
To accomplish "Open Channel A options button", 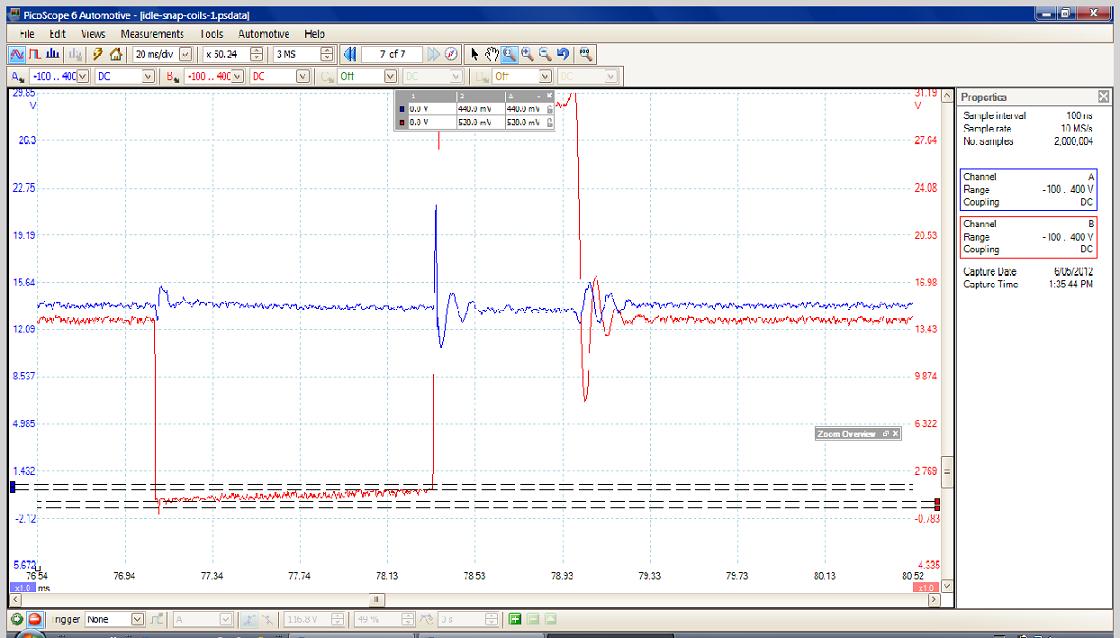I will (x=17, y=76).
